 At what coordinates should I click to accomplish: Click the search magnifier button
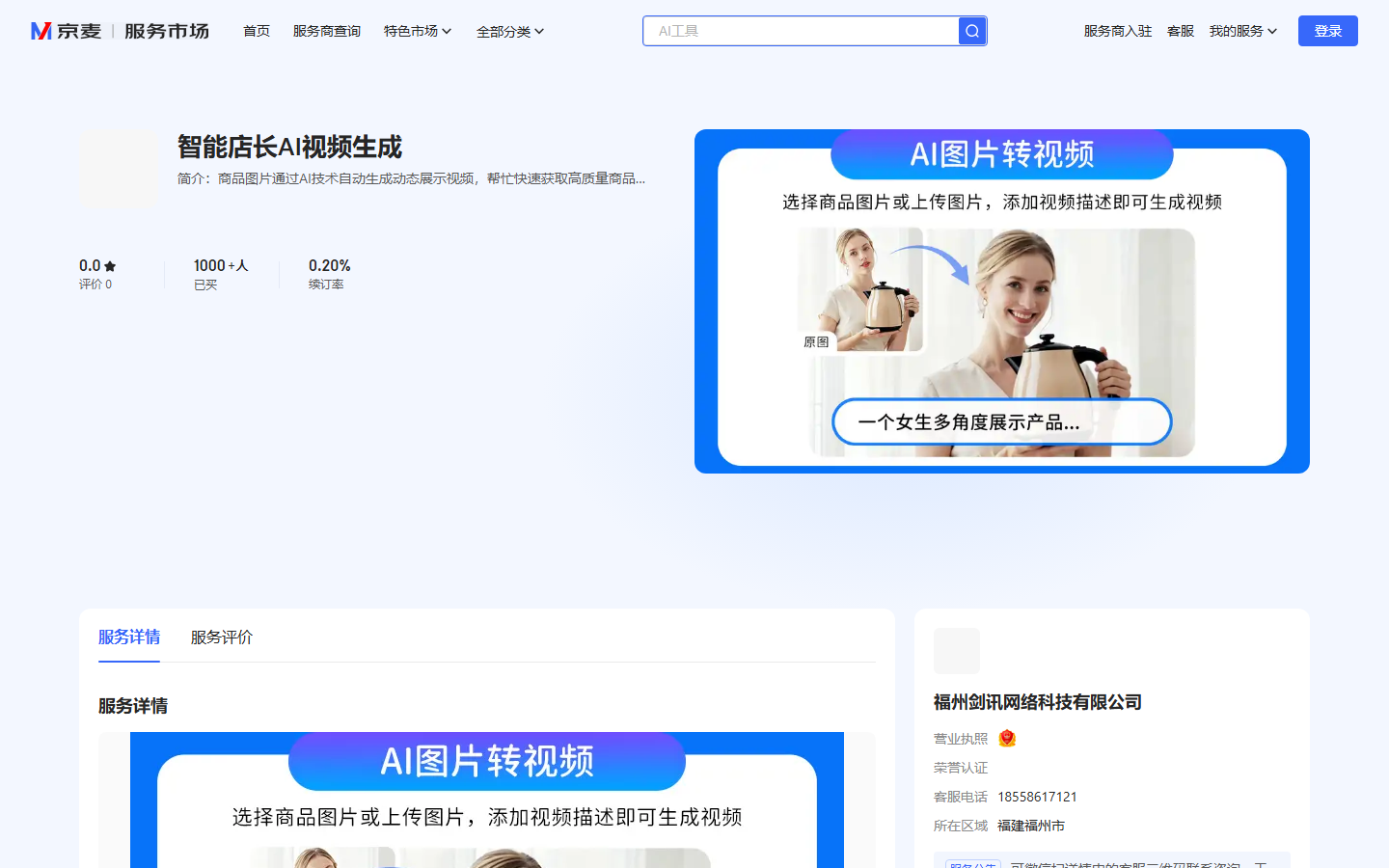coord(972,31)
